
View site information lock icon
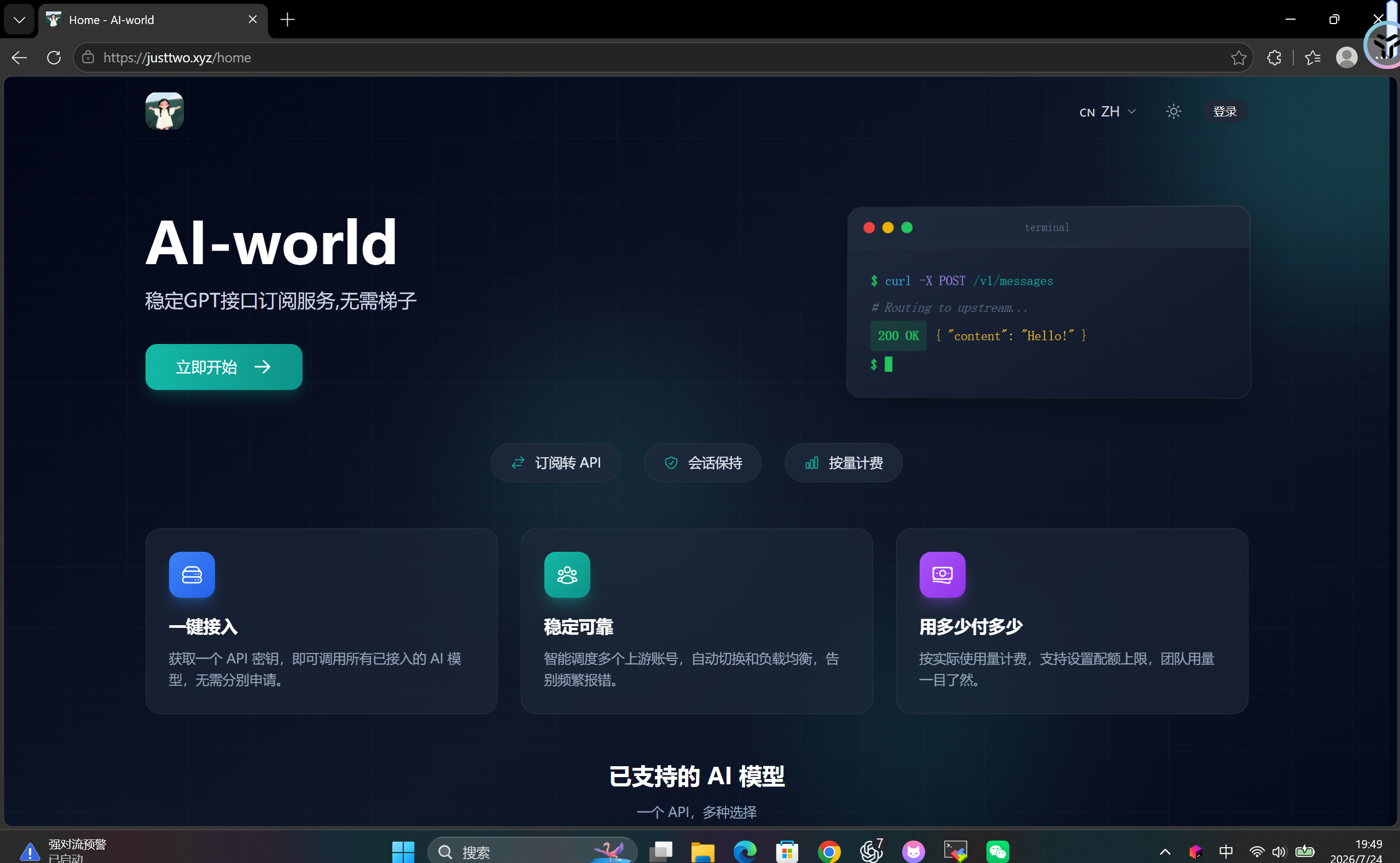coord(88,57)
